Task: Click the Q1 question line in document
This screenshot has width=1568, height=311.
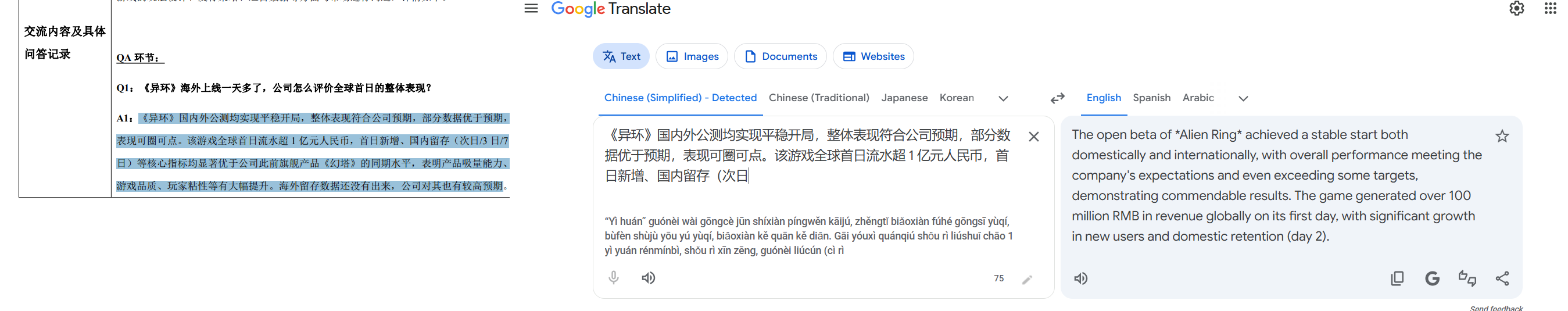Action: [x=273, y=88]
